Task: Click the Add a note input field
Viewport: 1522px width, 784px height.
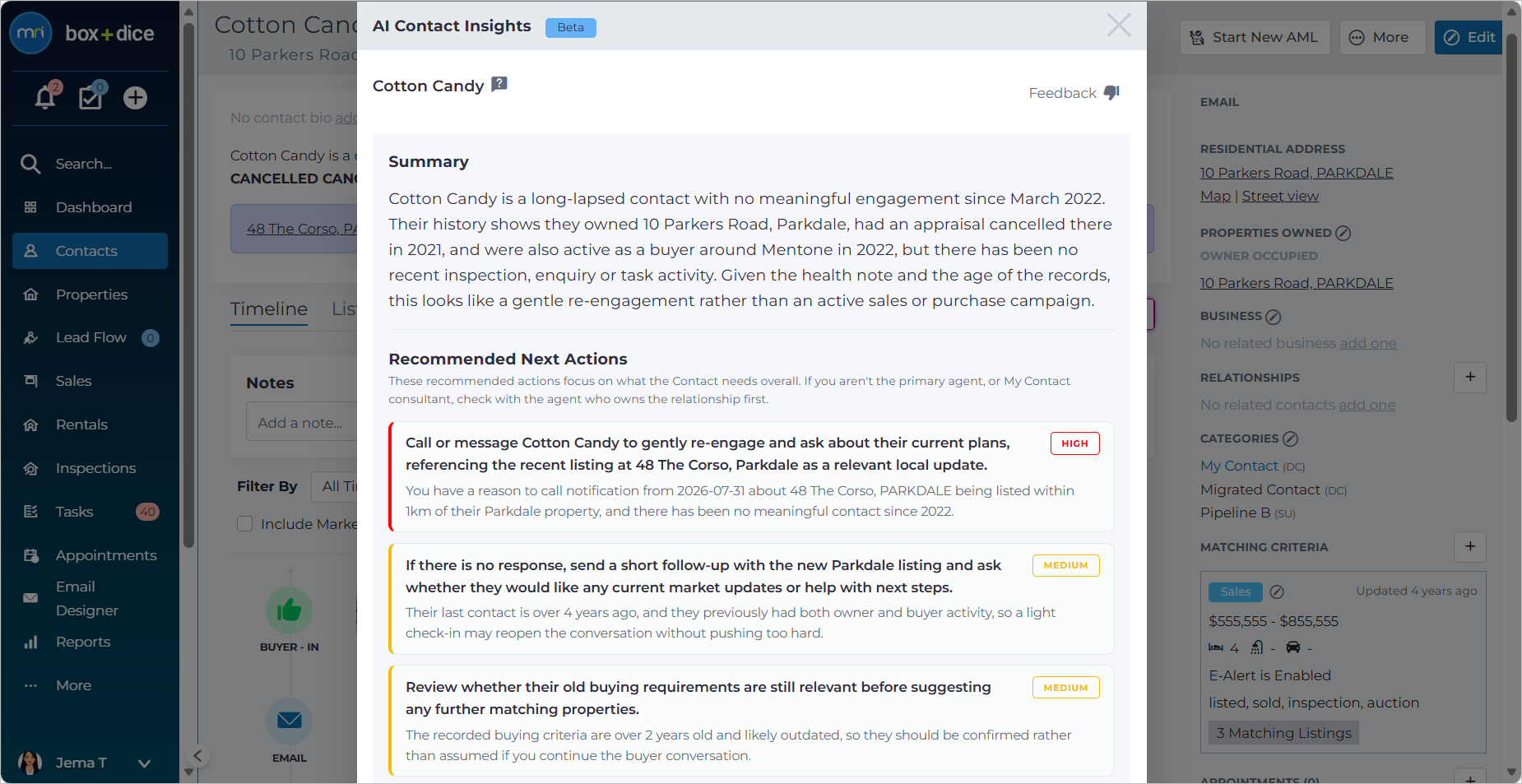Action: 302,422
